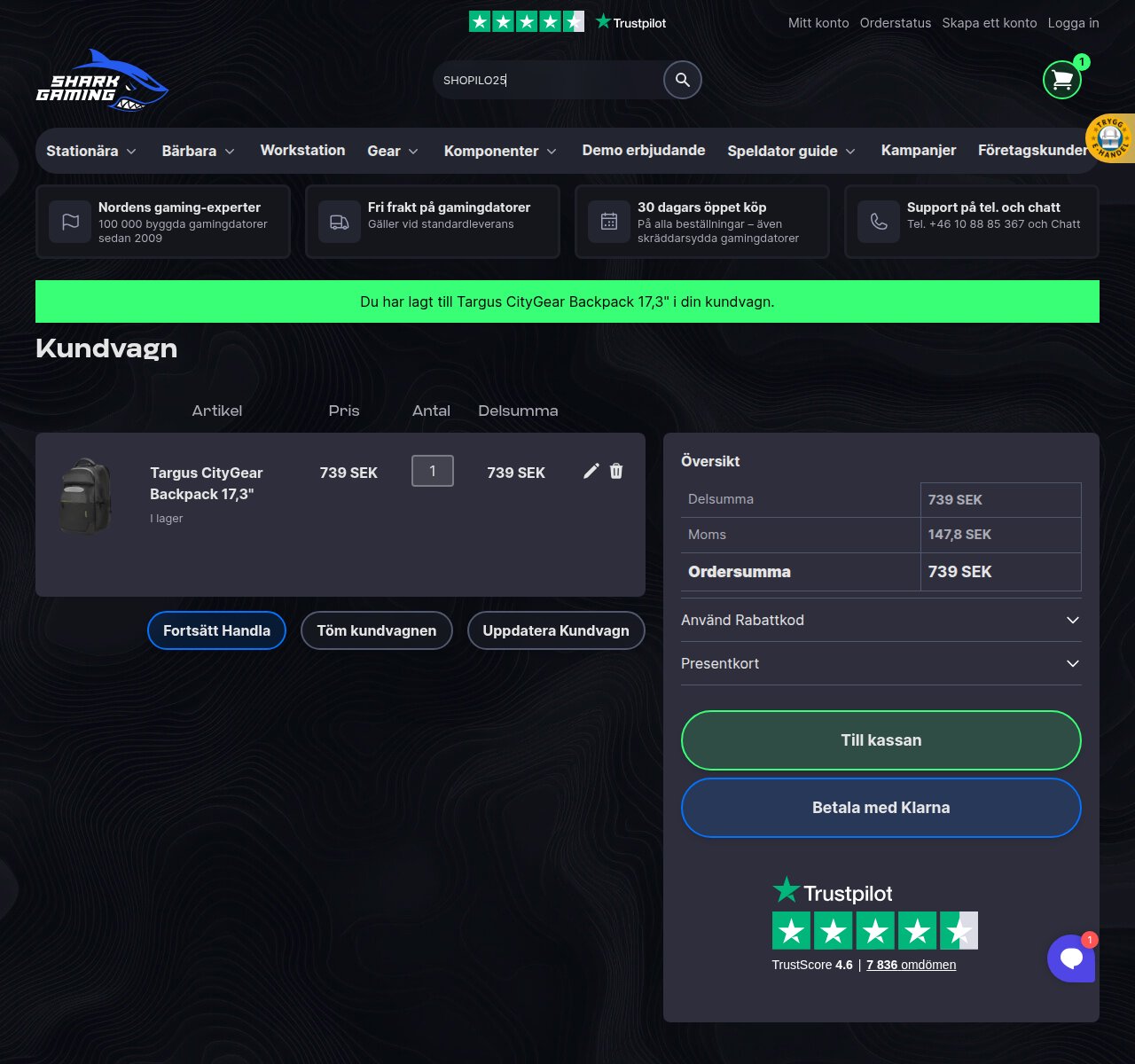Click Töm kundvagnen button

[377, 630]
